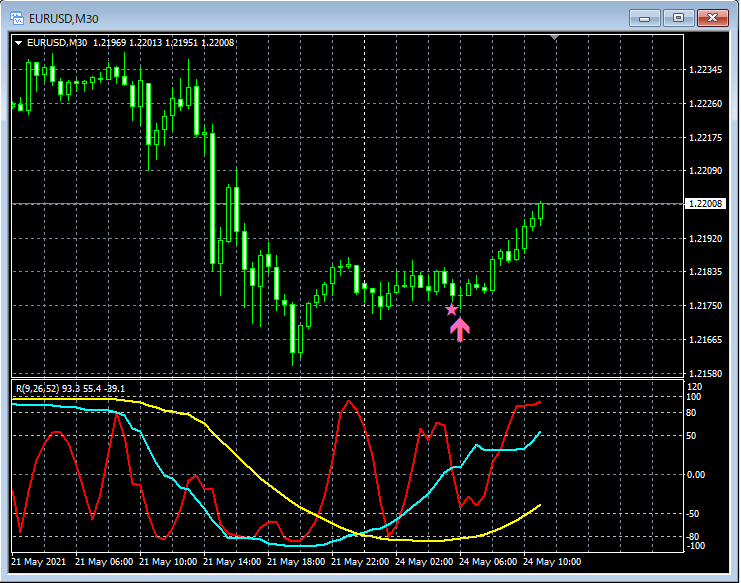Click the 24 May 02:00 time label
The height and width of the screenshot is (583, 741).
pos(424,562)
